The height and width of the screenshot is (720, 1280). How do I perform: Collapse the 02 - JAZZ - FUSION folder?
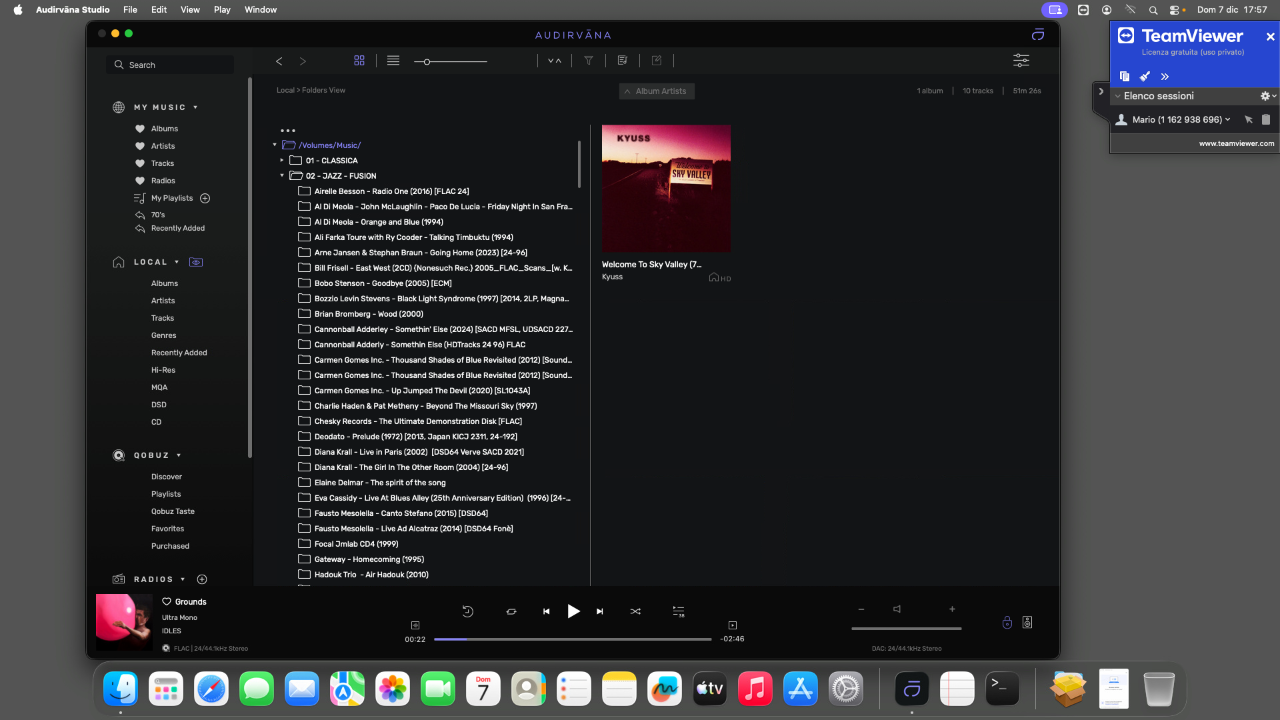pyautogui.click(x=282, y=176)
